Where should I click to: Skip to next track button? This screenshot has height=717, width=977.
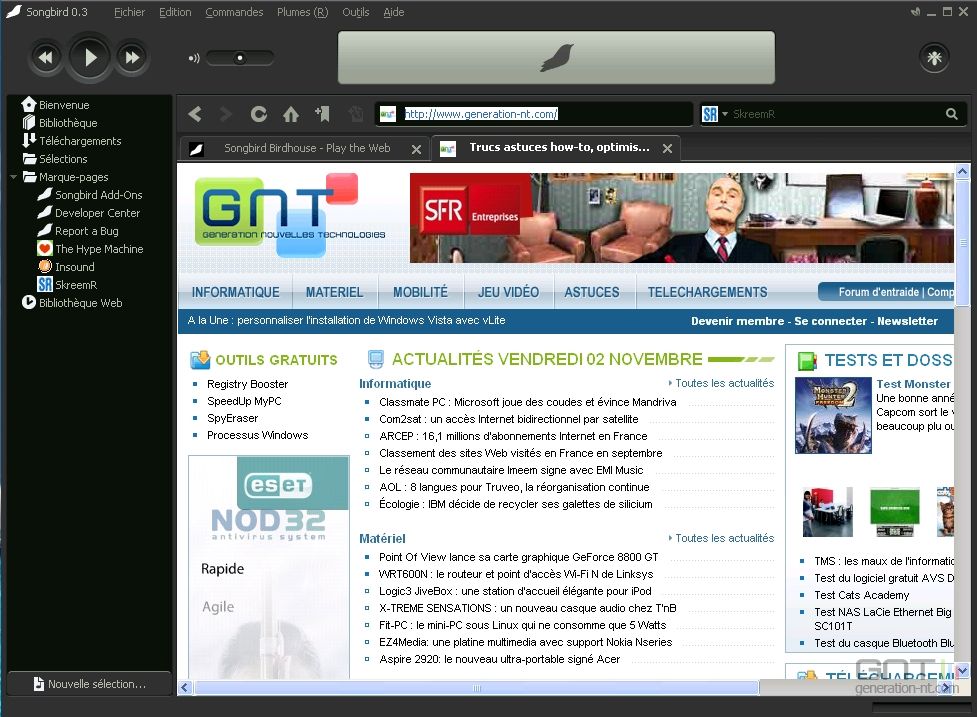pos(132,57)
